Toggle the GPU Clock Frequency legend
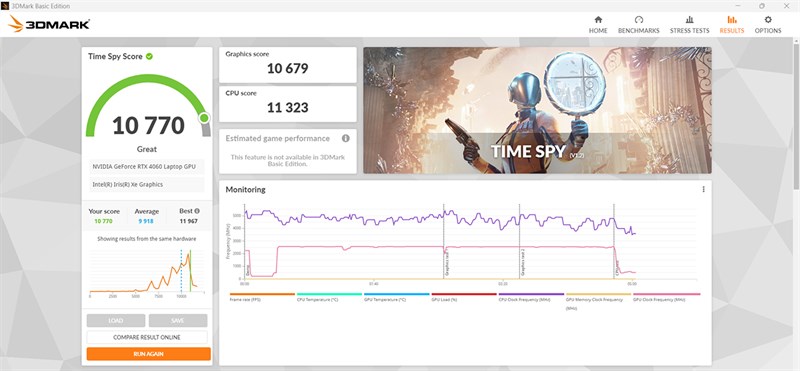This screenshot has height=371, width=800. 666,297
